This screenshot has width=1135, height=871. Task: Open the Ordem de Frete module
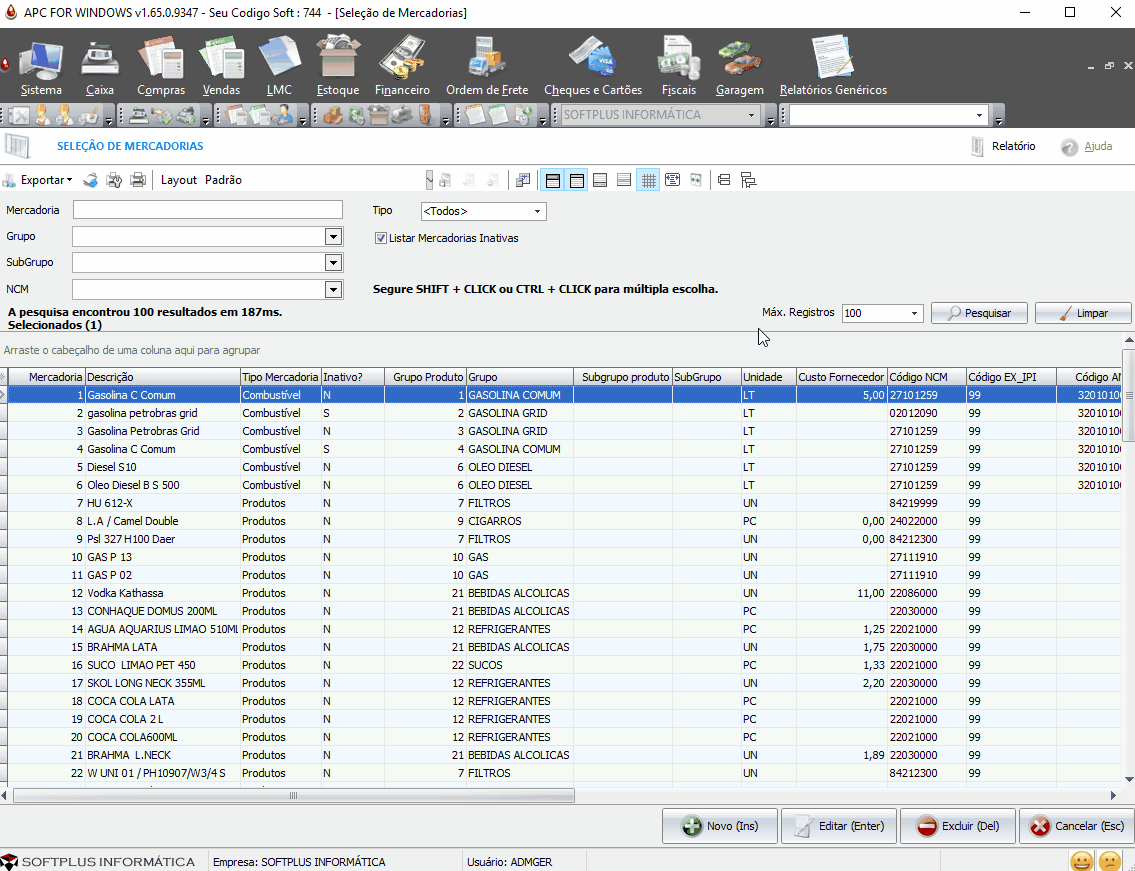tap(486, 67)
